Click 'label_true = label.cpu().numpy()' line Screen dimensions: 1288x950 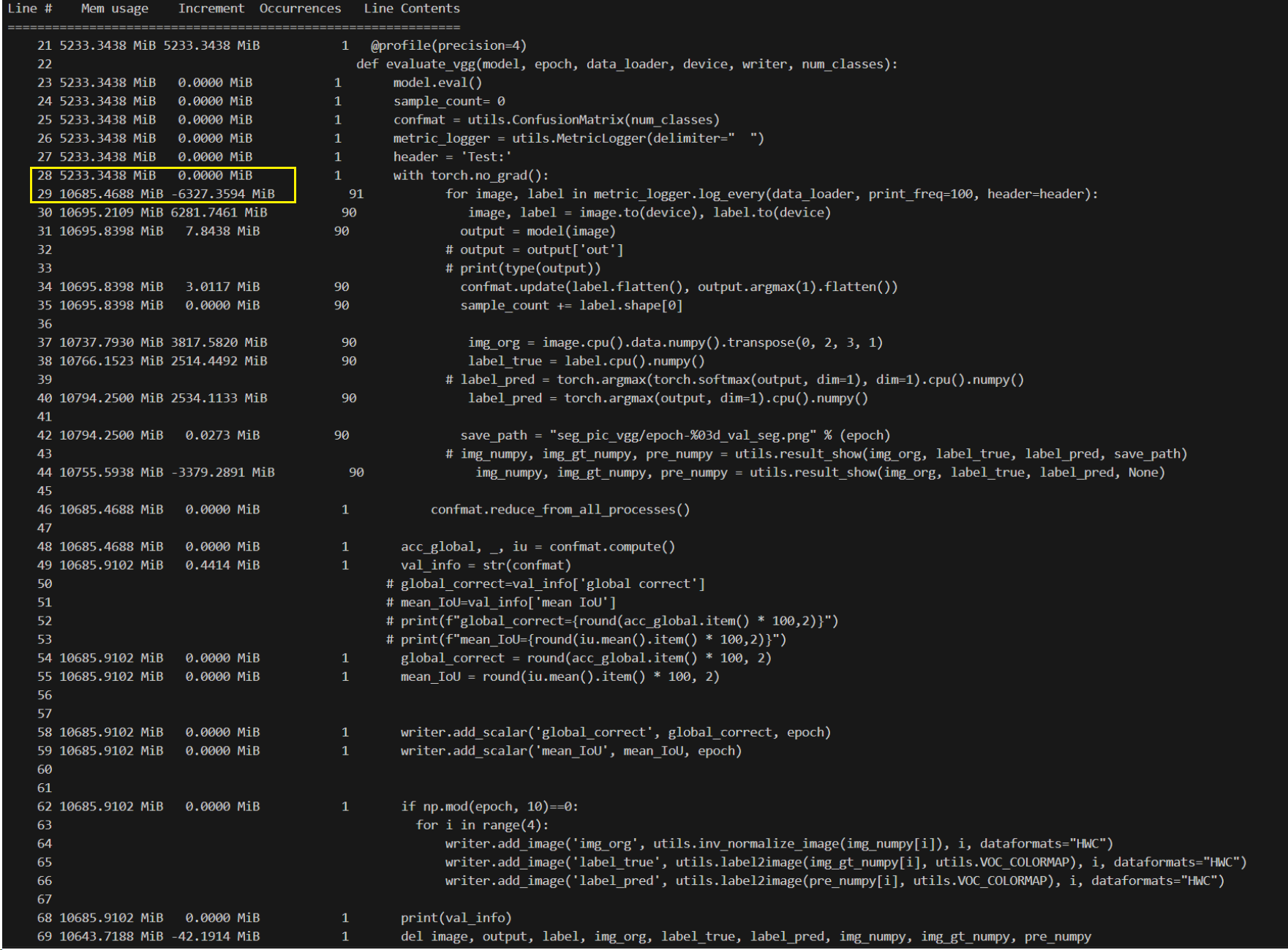(x=587, y=361)
